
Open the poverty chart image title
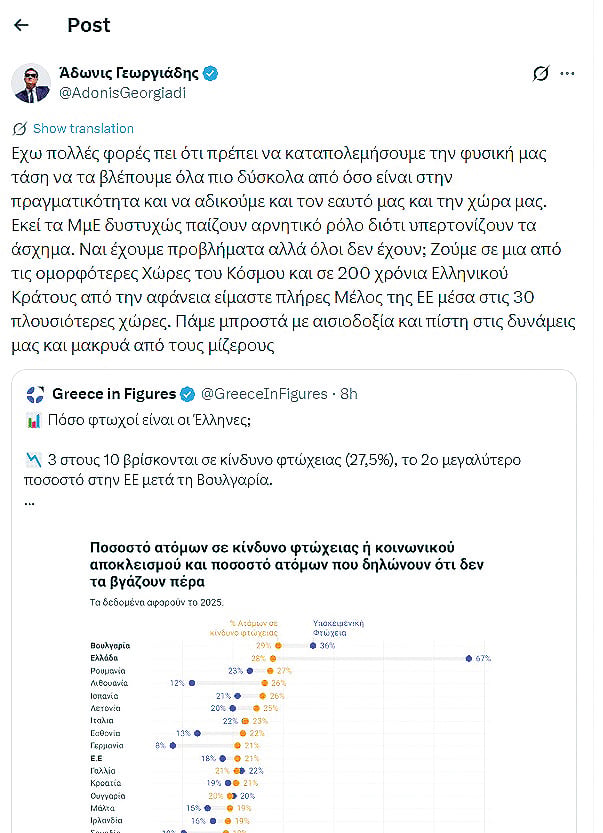[x=286, y=564]
